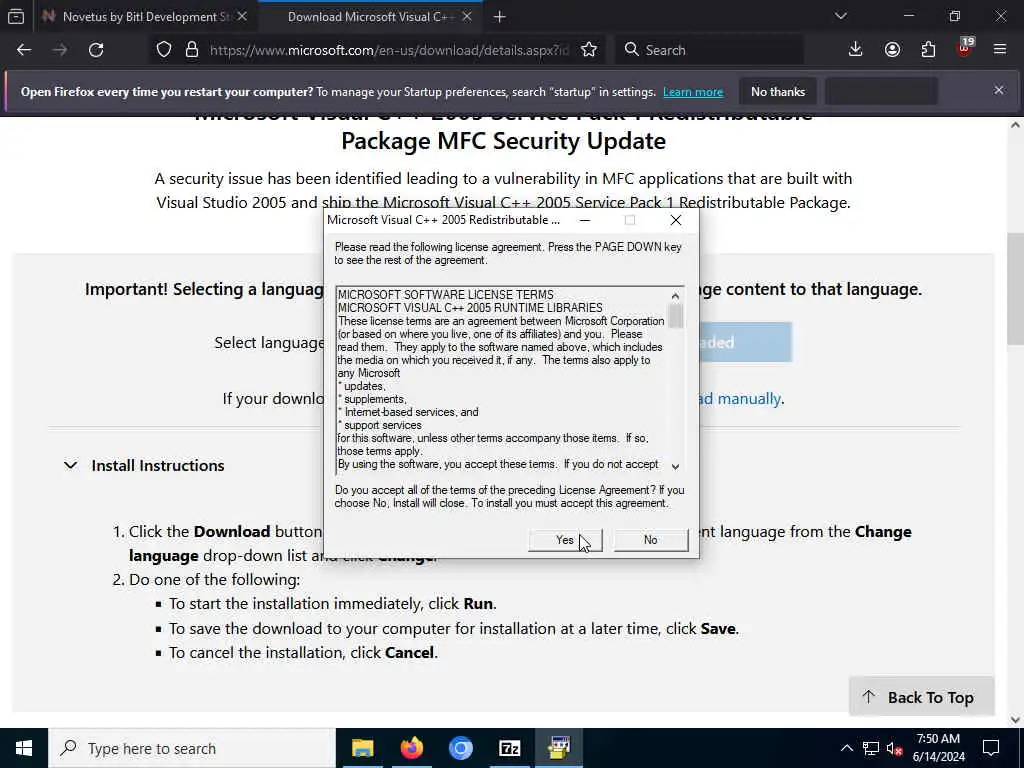Click the license agreement scrollbar thumb
The width and height of the screenshot is (1024, 768).
(x=675, y=316)
